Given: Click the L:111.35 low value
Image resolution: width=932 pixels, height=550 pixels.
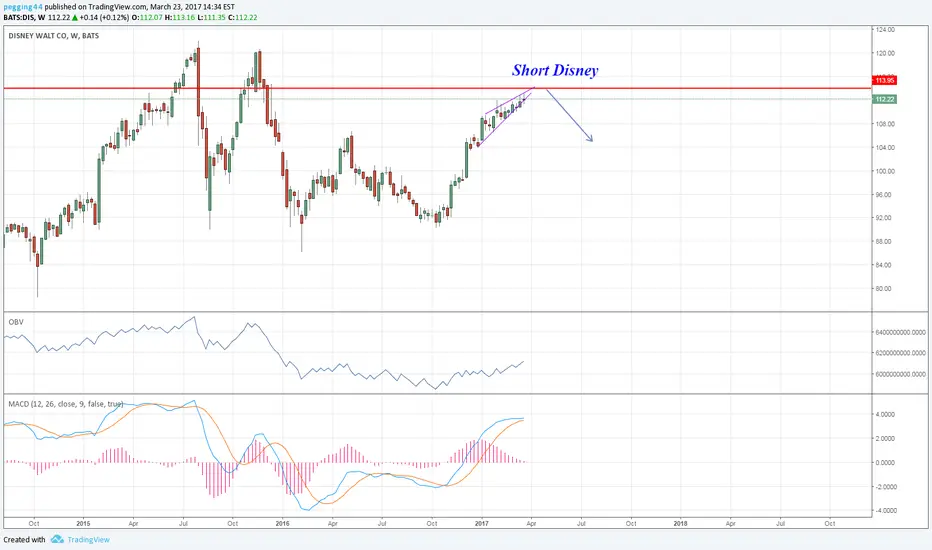Looking at the screenshot, I should point(211,17).
